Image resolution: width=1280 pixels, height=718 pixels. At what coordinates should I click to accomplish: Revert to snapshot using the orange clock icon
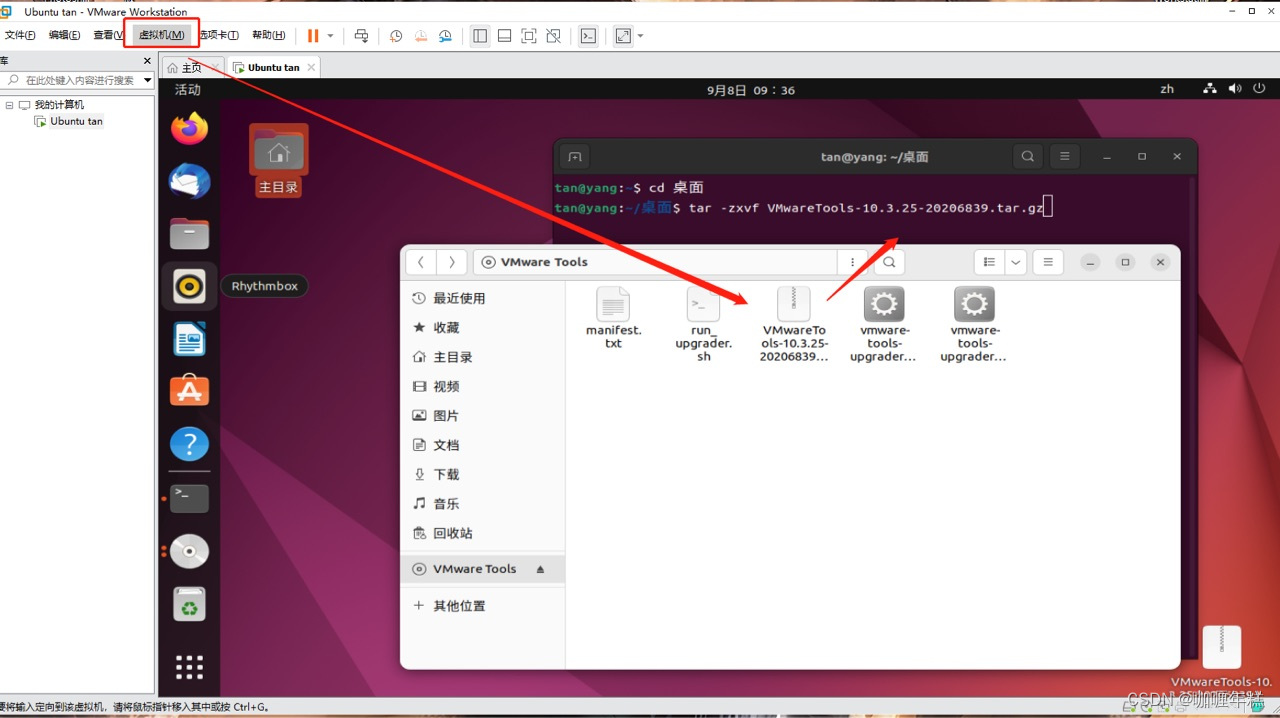(x=421, y=36)
